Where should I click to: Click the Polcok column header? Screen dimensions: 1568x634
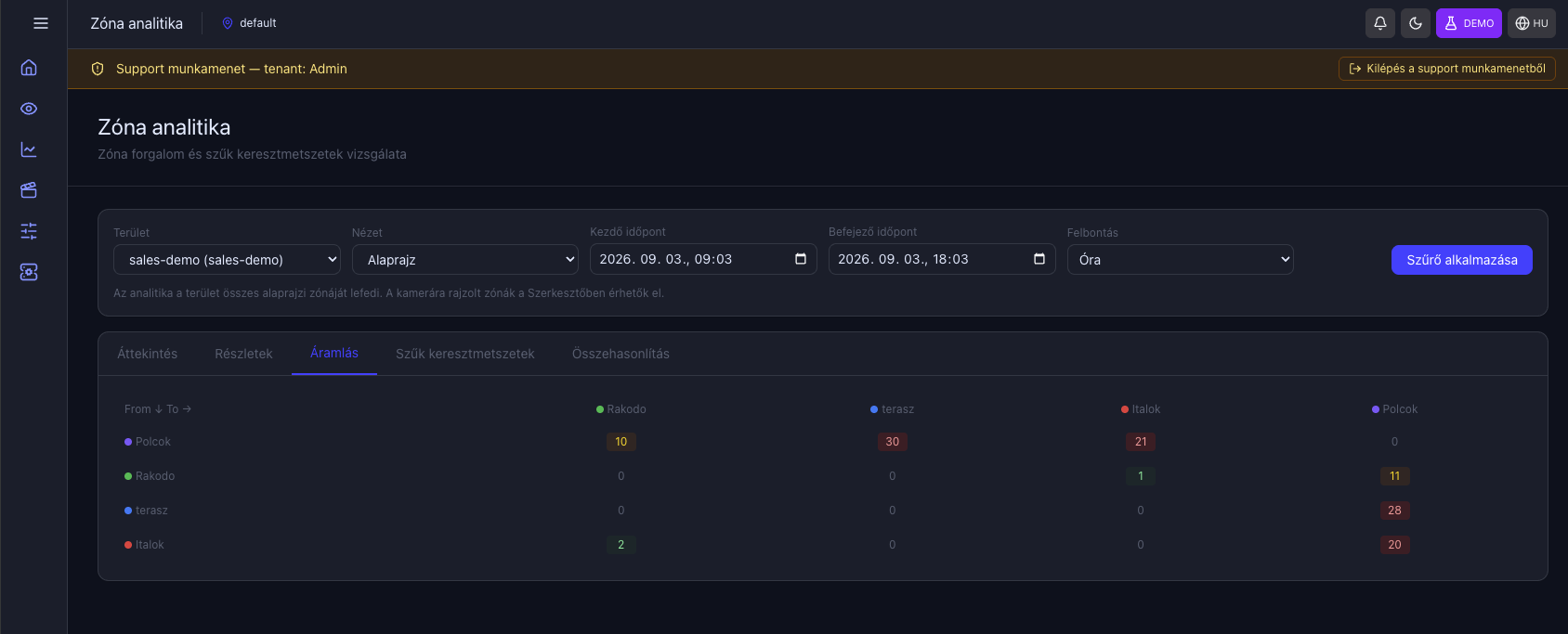(x=1394, y=409)
